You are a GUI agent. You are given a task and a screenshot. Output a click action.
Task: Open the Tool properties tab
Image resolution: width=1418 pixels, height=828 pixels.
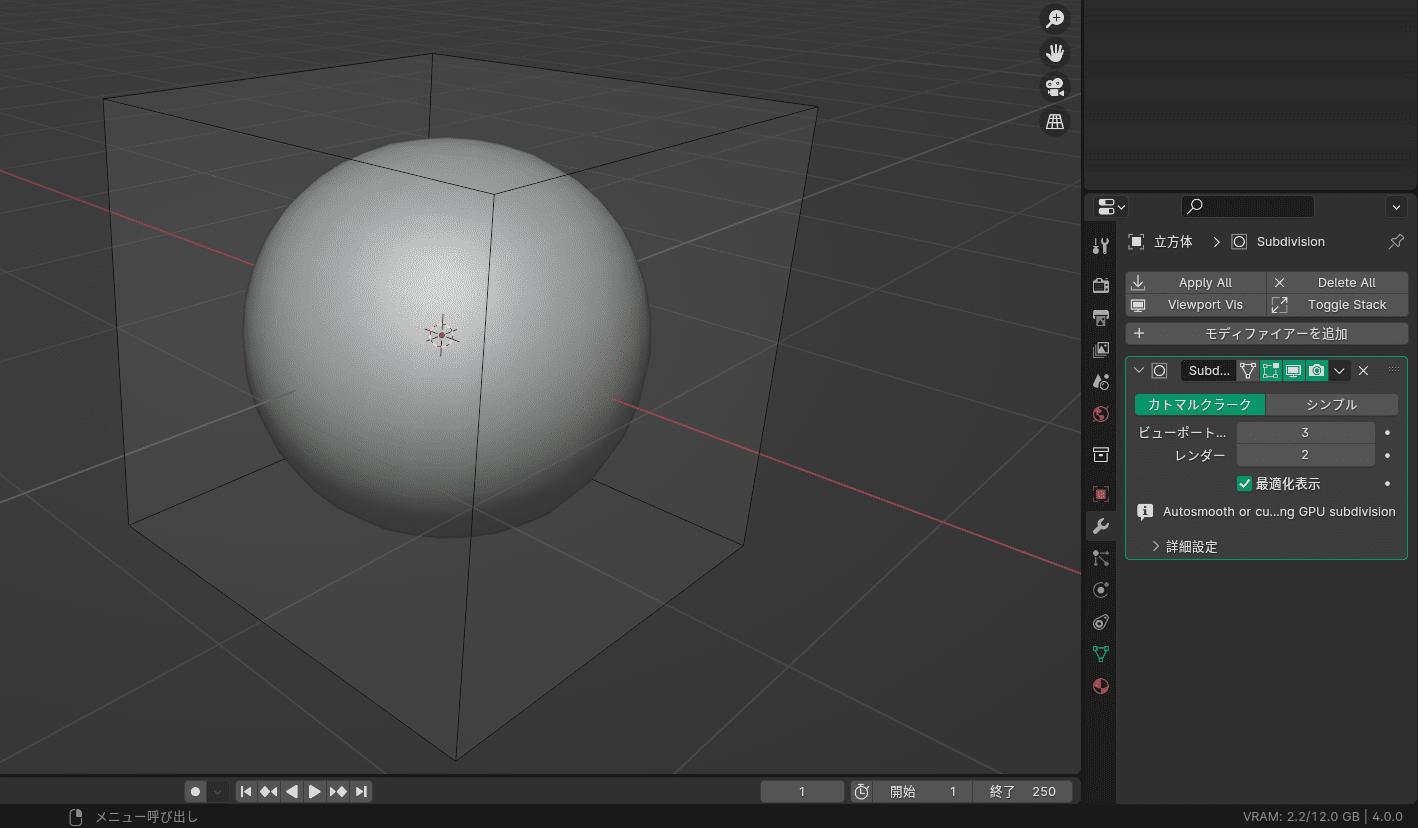pos(1101,246)
